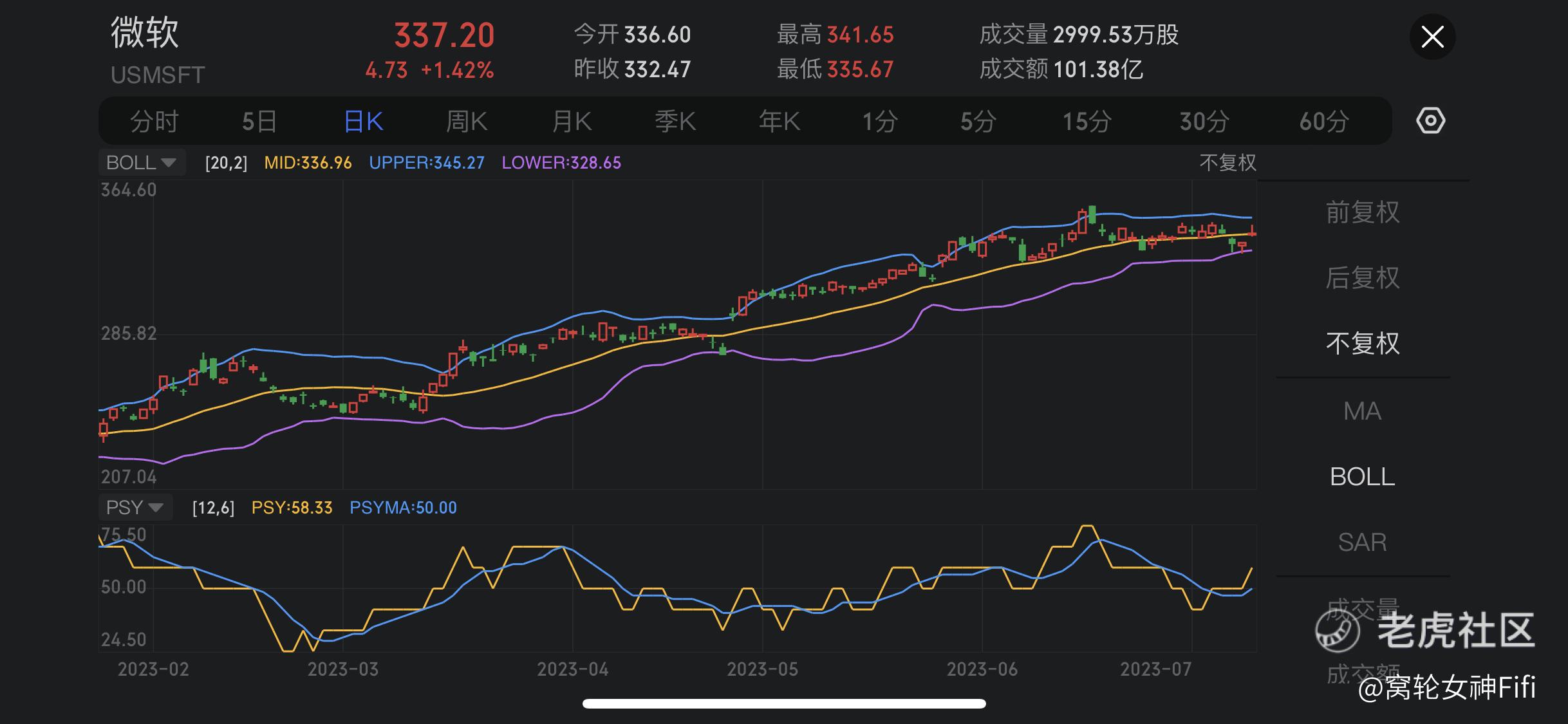Click the 老虎社区 tiger logo icon
1568x724 pixels.
tap(1337, 630)
